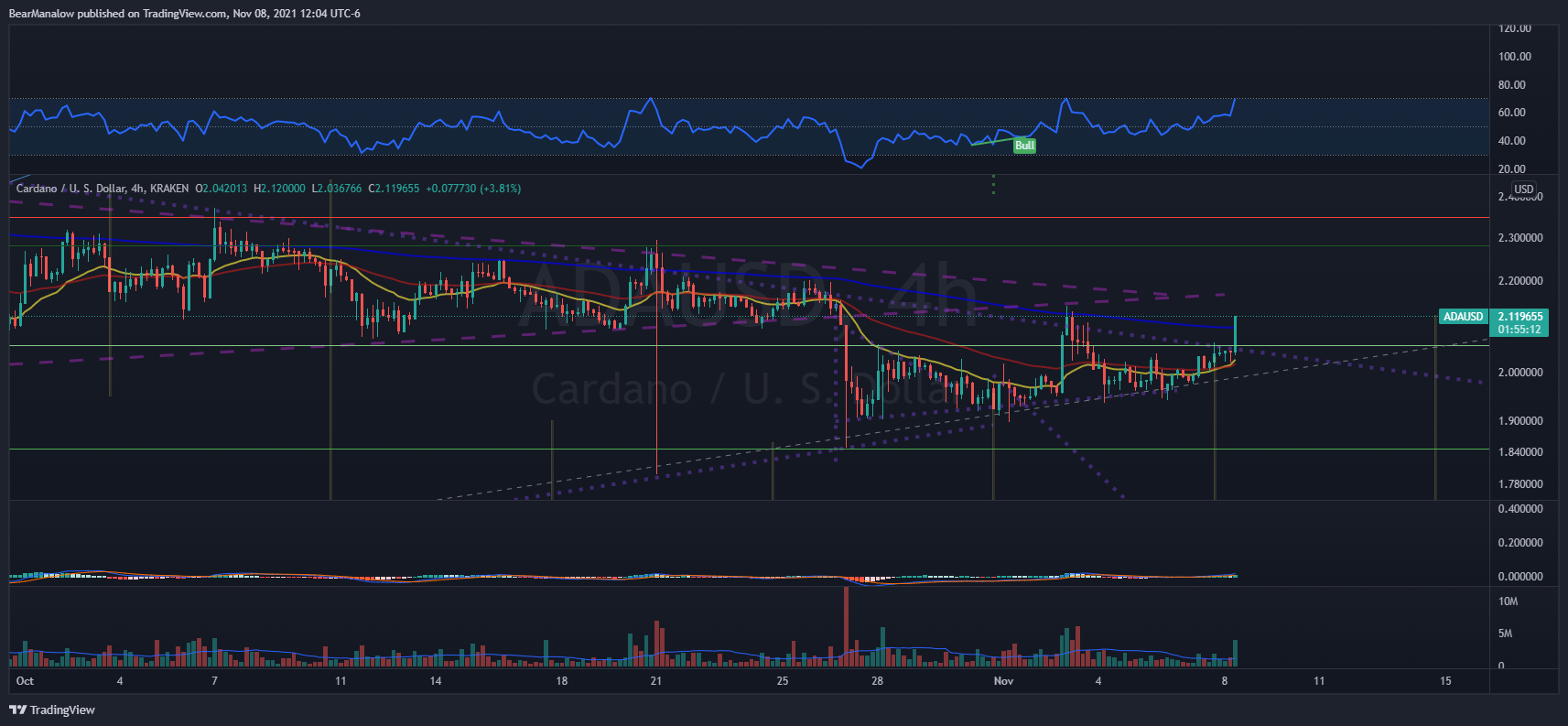Click the 7 date on time axis
Screen dimensions: 1568x726
tap(214, 681)
